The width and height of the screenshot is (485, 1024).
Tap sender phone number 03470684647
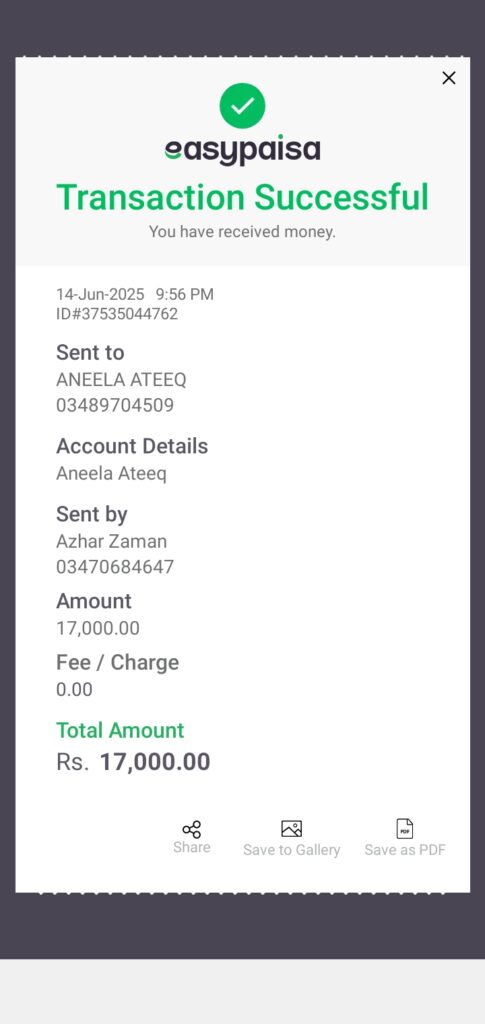(115, 567)
